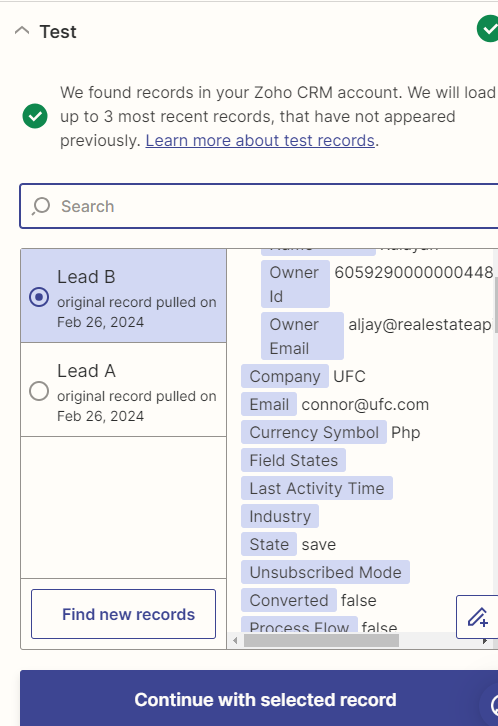Click the Company field tag
498x726 pixels.
(285, 376)
